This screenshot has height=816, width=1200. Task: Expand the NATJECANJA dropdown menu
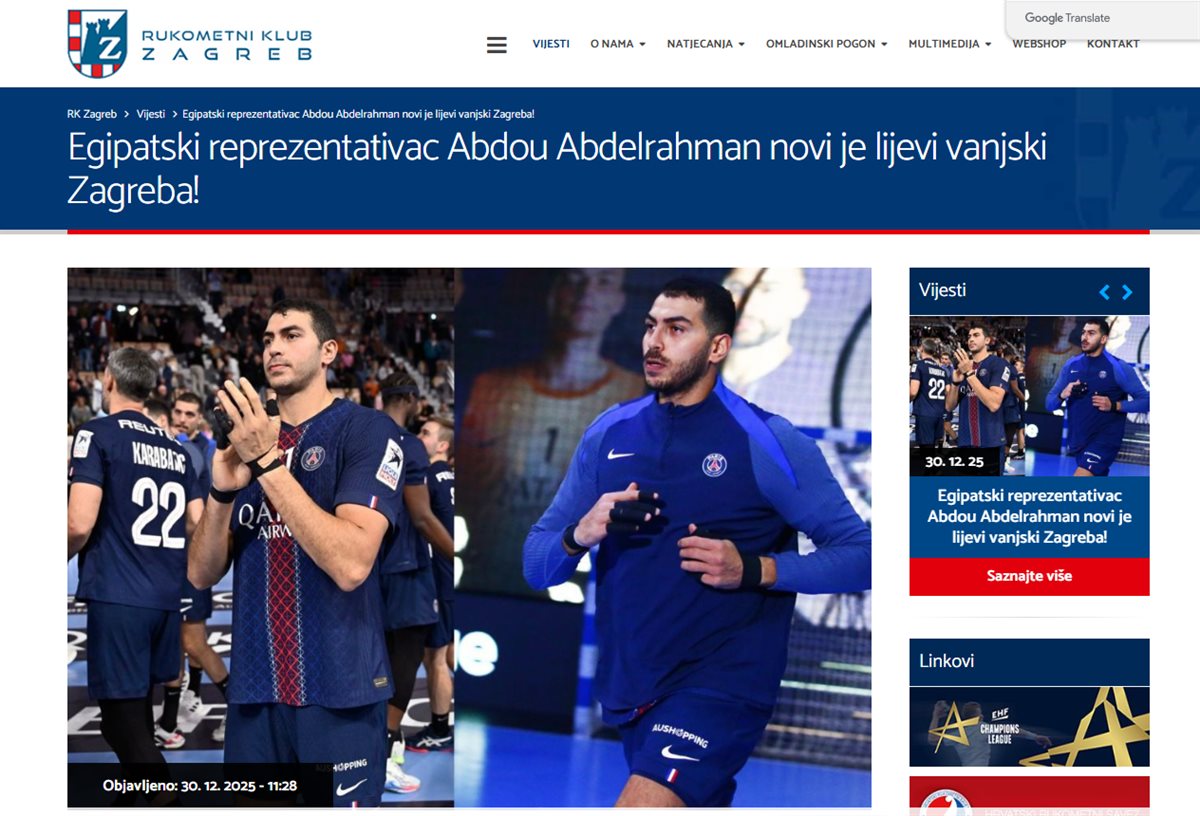[x=706, y=44]
